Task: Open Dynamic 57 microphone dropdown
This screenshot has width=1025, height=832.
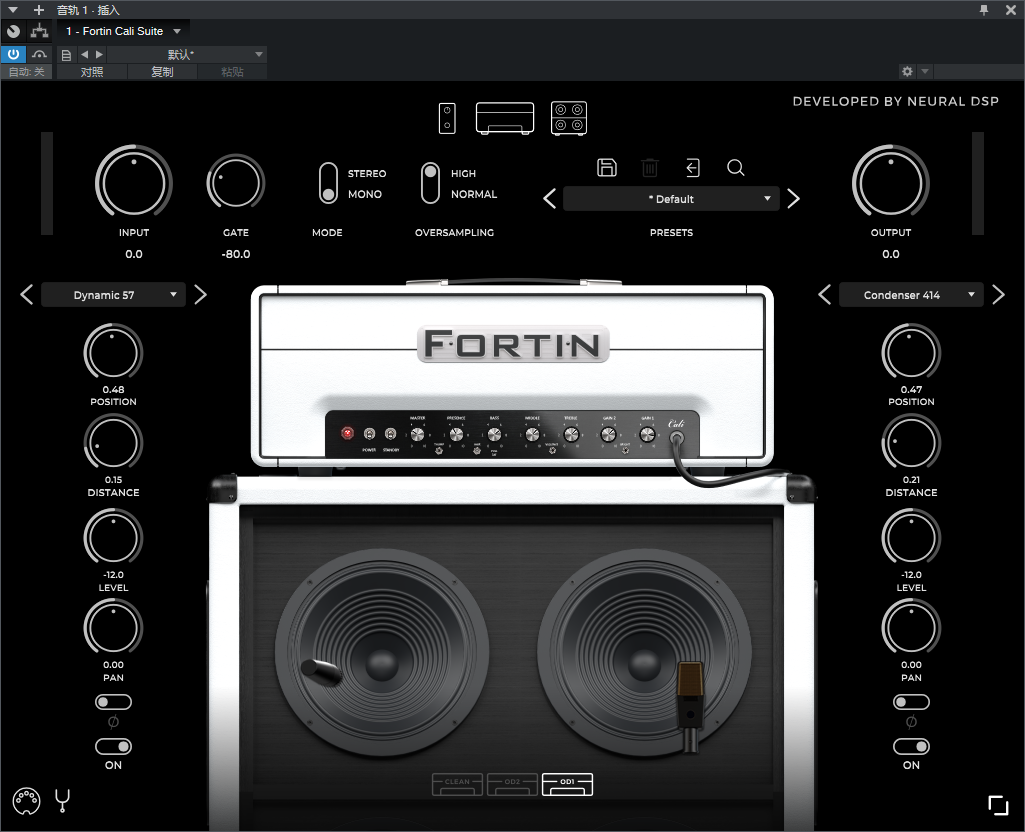Action: [x=113, y=295]
